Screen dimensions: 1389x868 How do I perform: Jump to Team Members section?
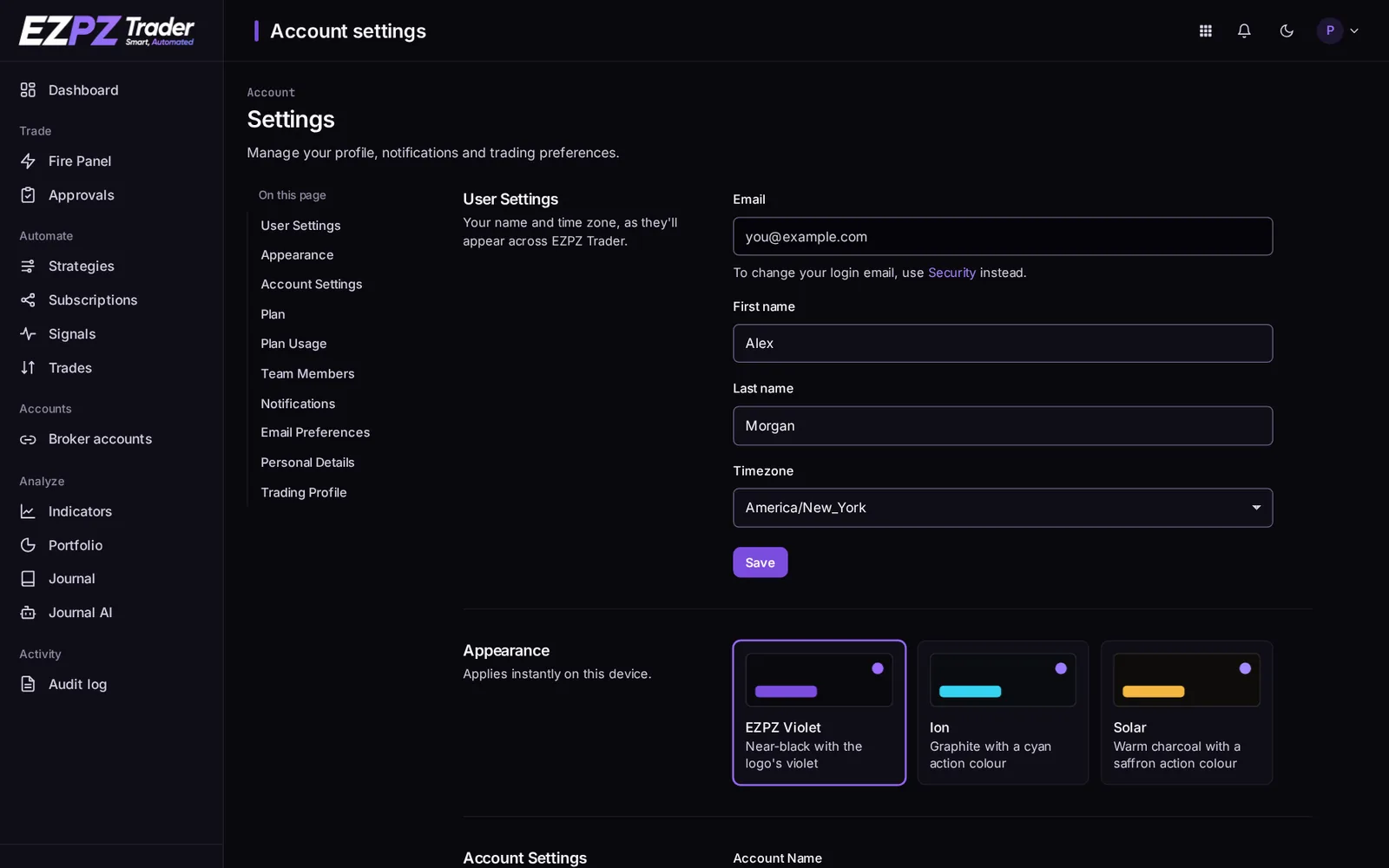[307, 374]
